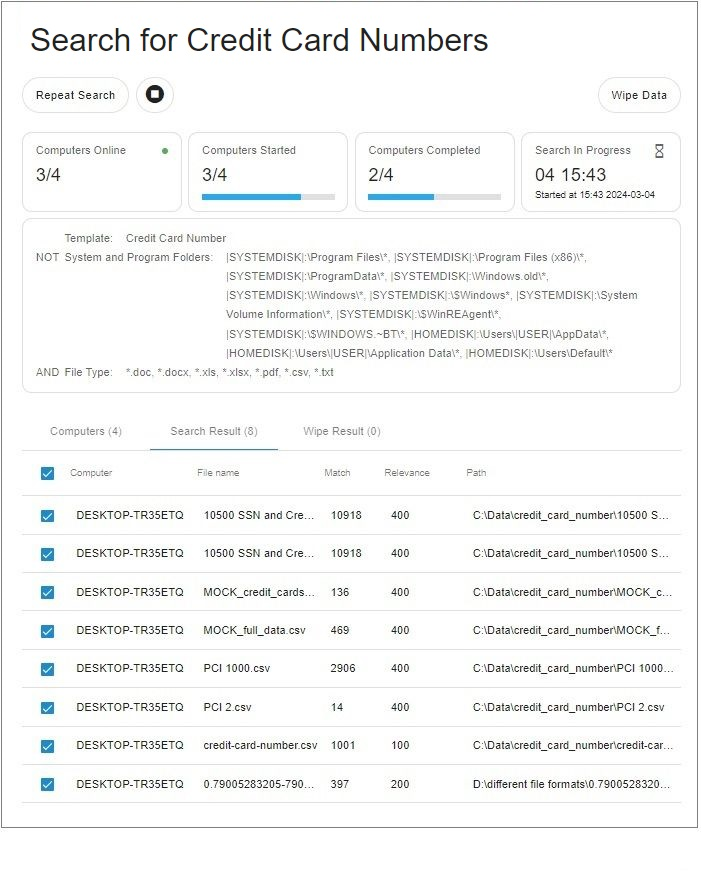Click the green Computers Online status dot
The width and height of the screenshot is (701, 872).
pyautogui.click(x=165, y=151)
